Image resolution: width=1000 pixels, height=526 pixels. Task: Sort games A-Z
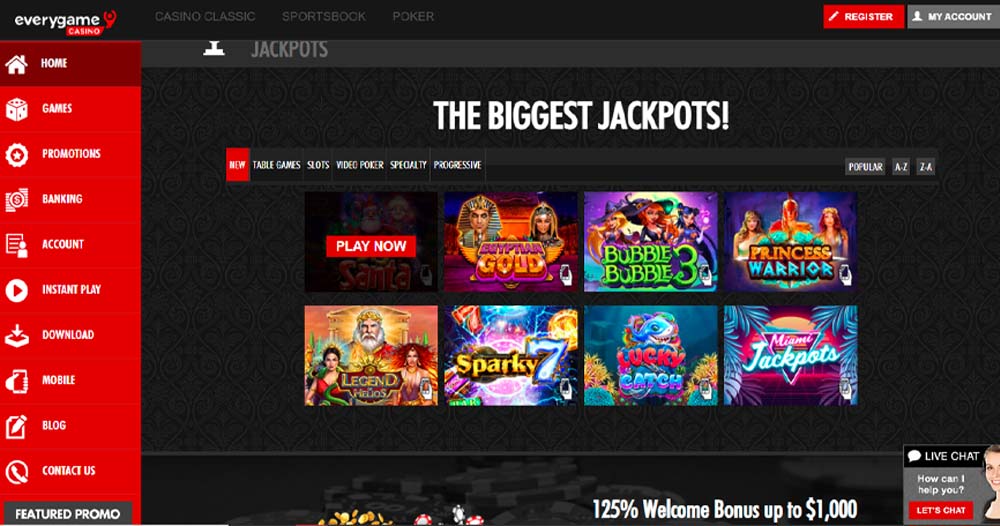(901, 166)
